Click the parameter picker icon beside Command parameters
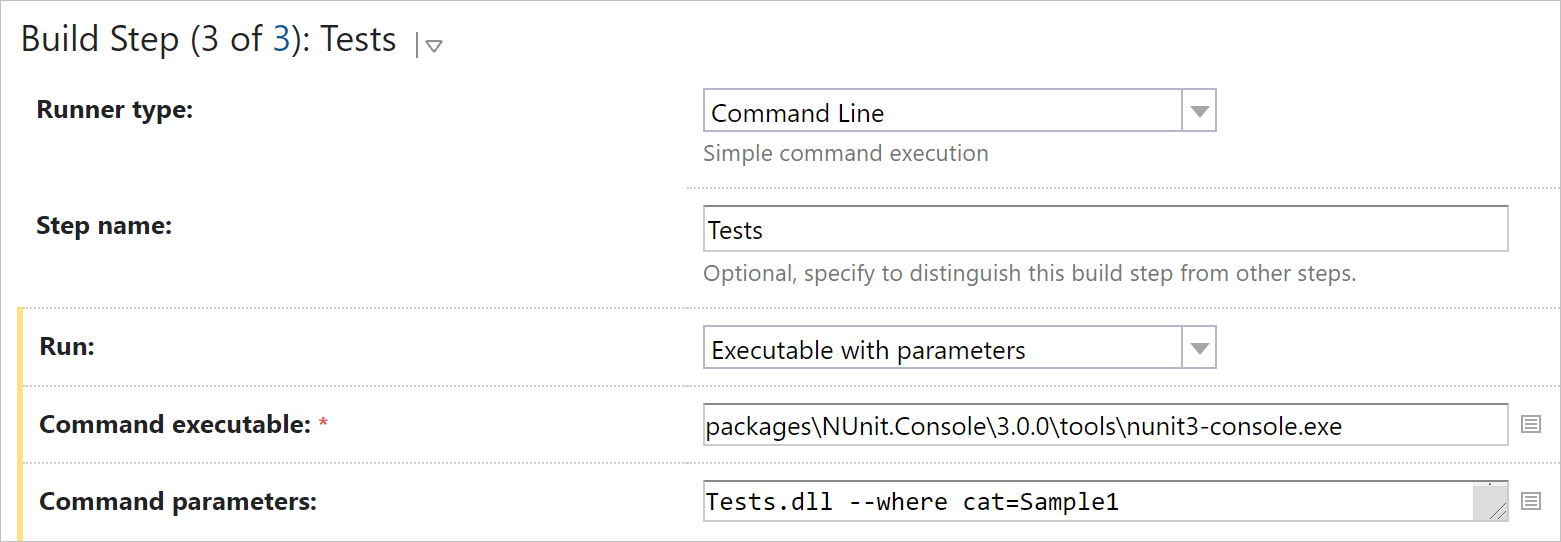This screenshot has height=542, width=1561. [x=1530, y=501]
